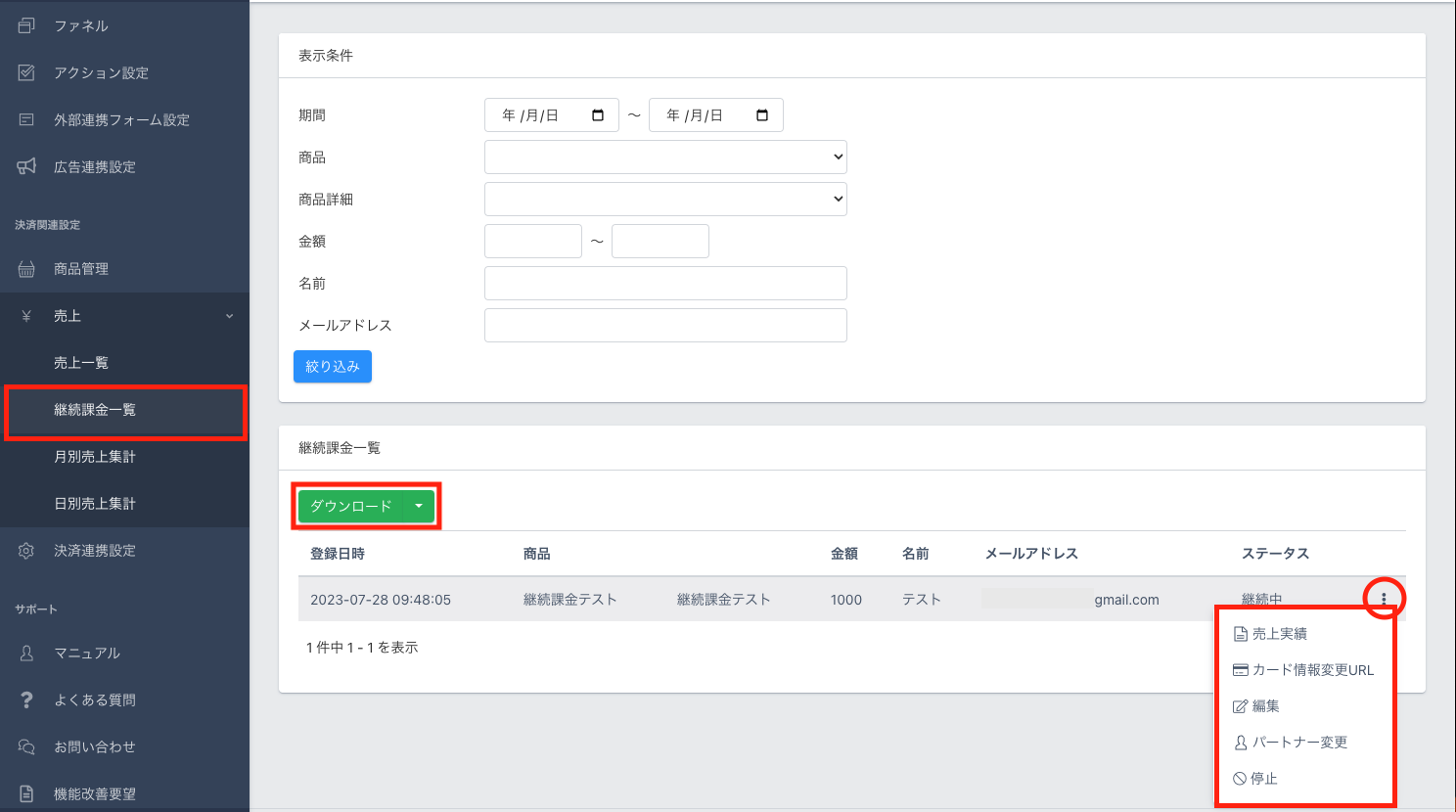Expand the 商品詳細 dropdown
The image size is (1456, 812).
(x=665, y=199)
